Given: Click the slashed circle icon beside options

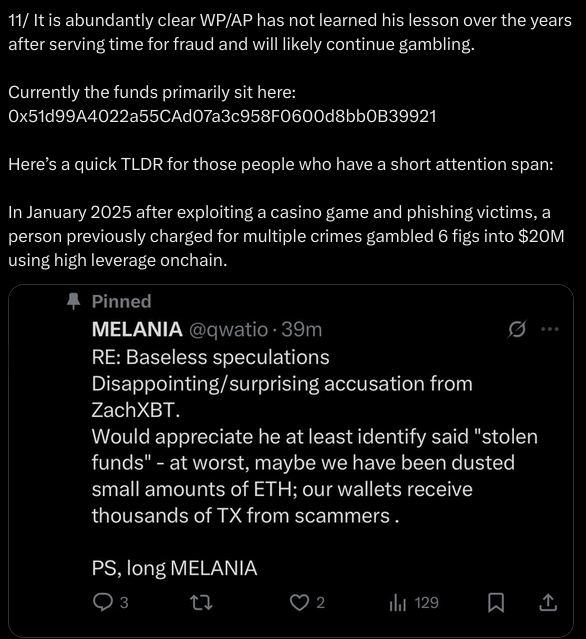Looking at the screenshot, I should pos(517,329).
